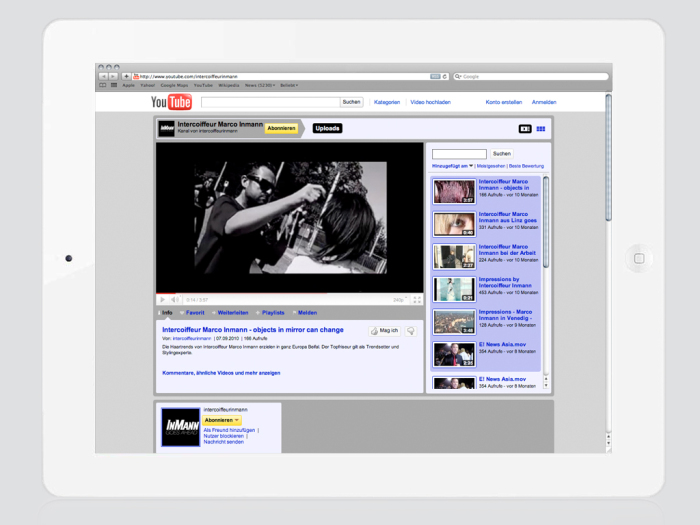The height and width of the screenshot is (525, 700).
Task: Mute the video using the speaker icon
Action: tap(175, 300)
